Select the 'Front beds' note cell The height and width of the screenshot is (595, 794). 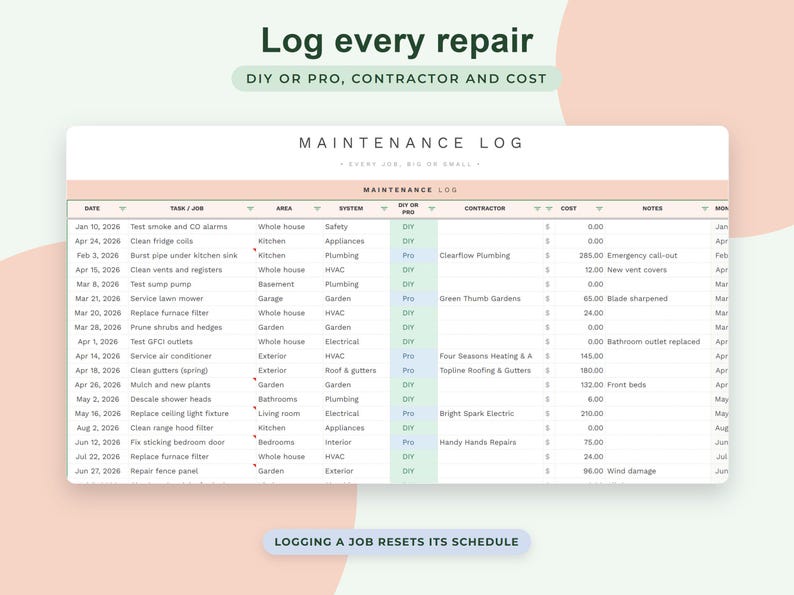(x=658, y=385)
